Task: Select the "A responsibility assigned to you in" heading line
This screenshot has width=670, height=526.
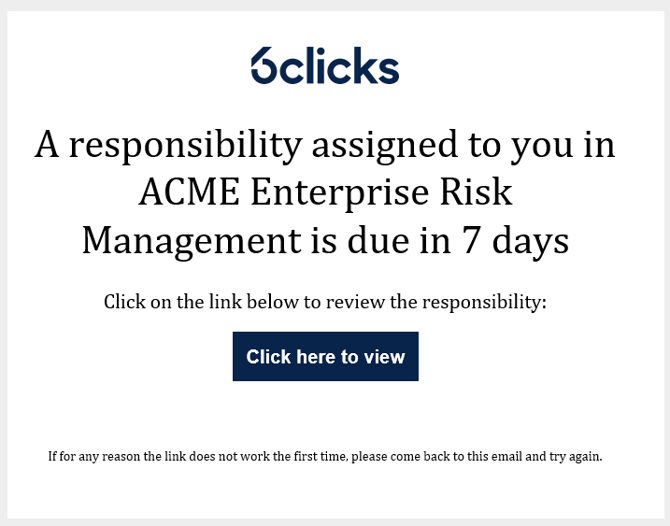Action: tap(325, 145)
